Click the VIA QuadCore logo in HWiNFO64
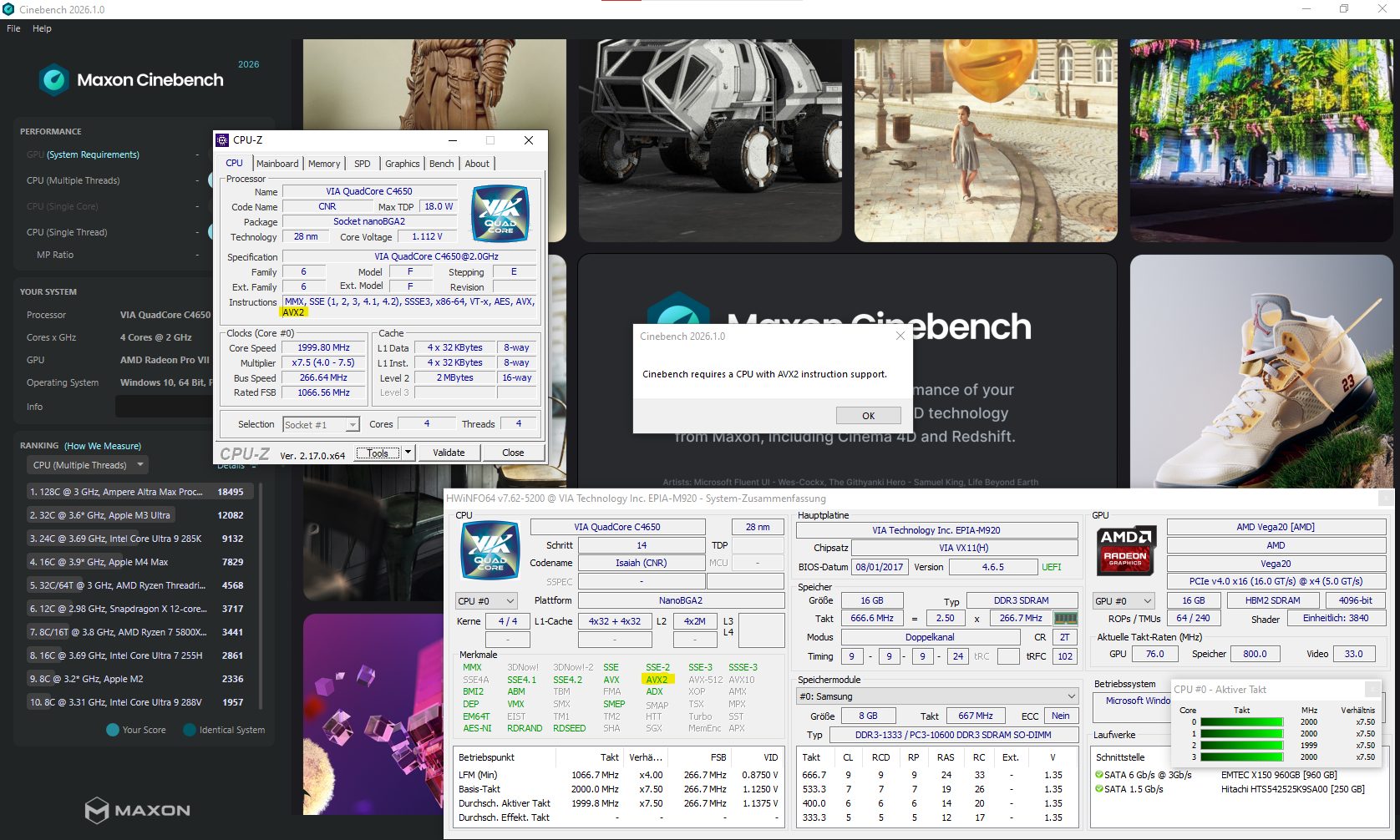Viewport: 1400px width, 840px height. (x=490, y=549)
